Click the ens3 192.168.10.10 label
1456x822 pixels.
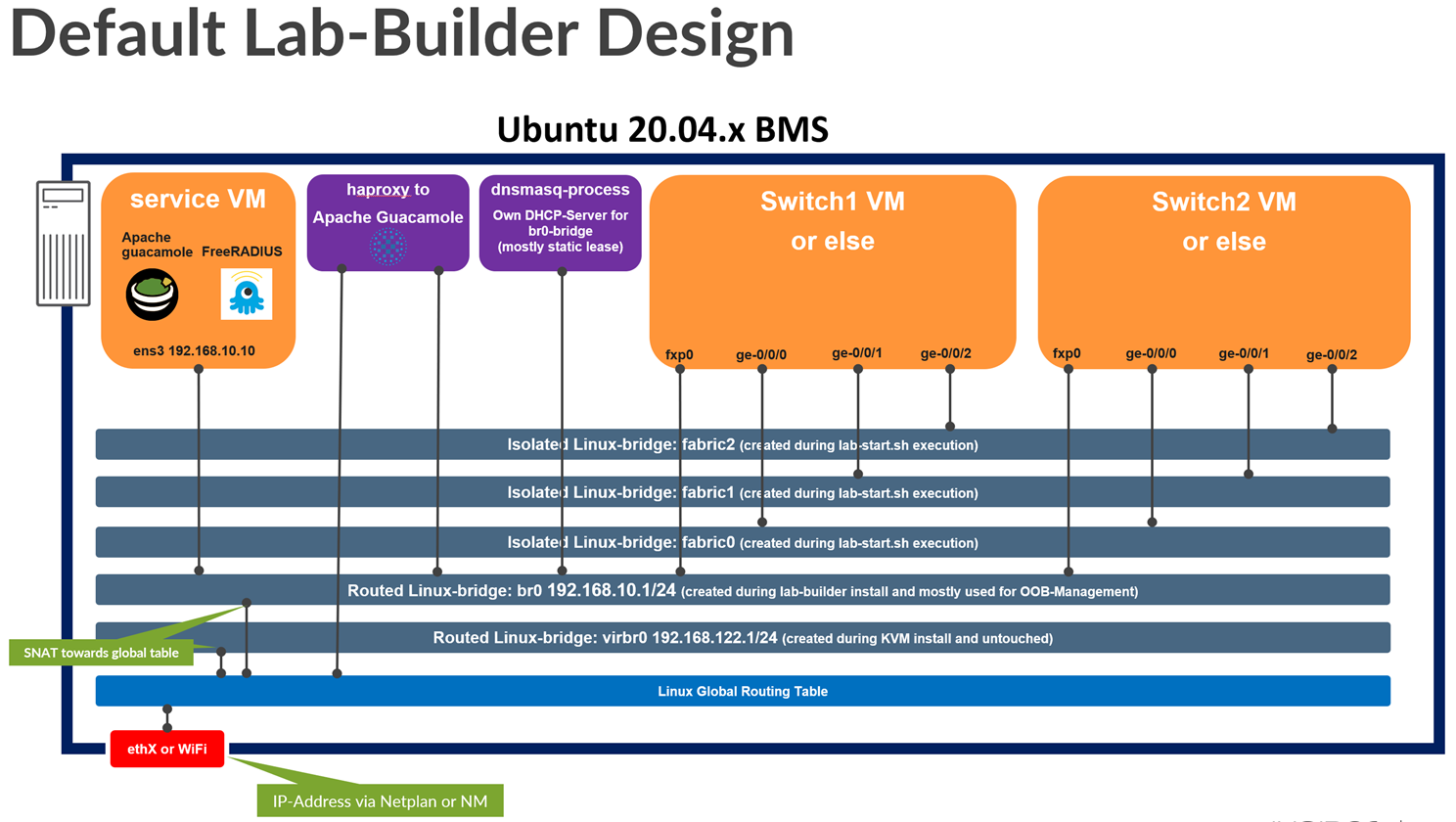194,350
